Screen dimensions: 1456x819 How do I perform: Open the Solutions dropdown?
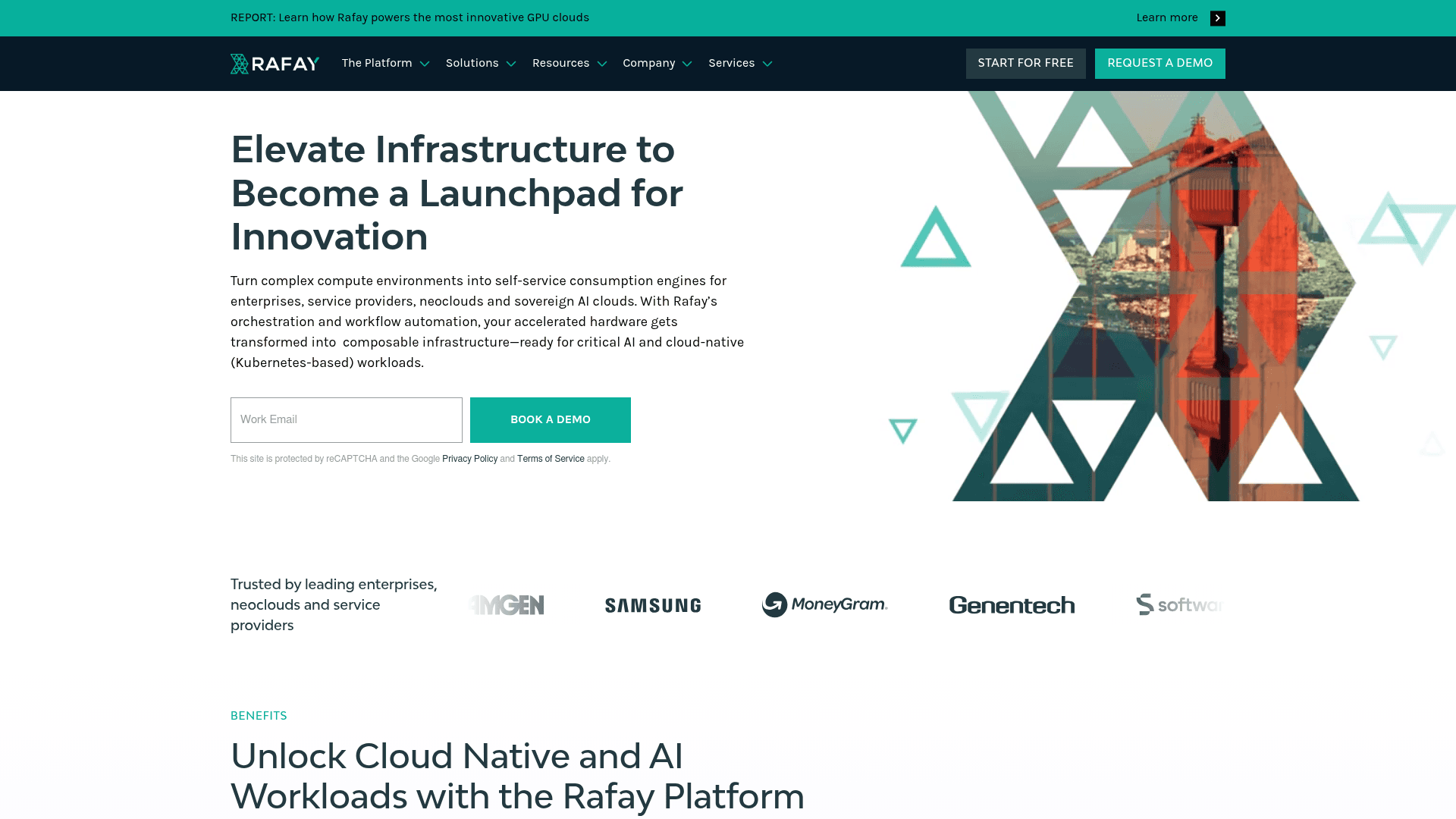tap(480, 64)
